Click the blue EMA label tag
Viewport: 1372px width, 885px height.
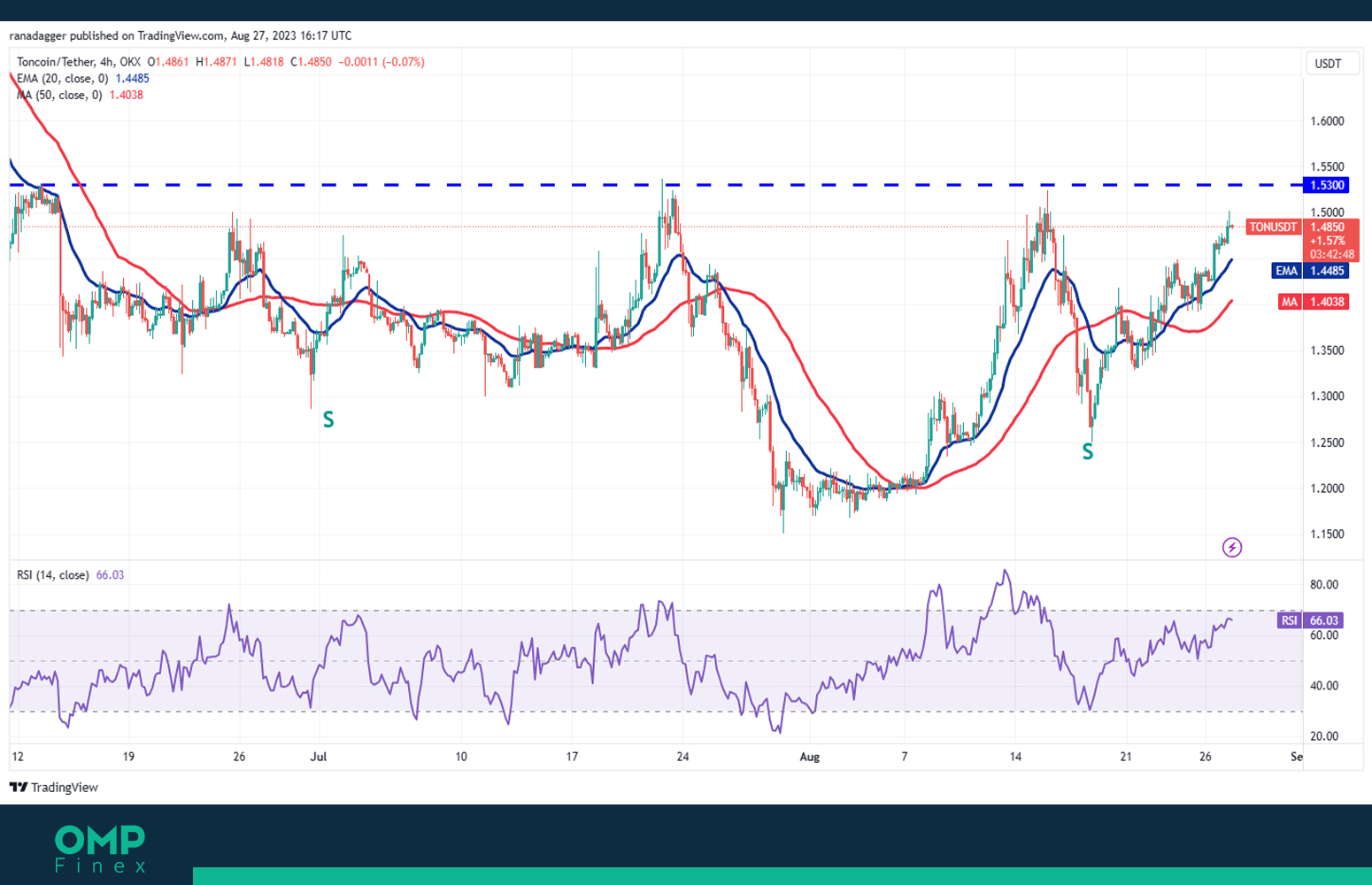[1286, 271]
